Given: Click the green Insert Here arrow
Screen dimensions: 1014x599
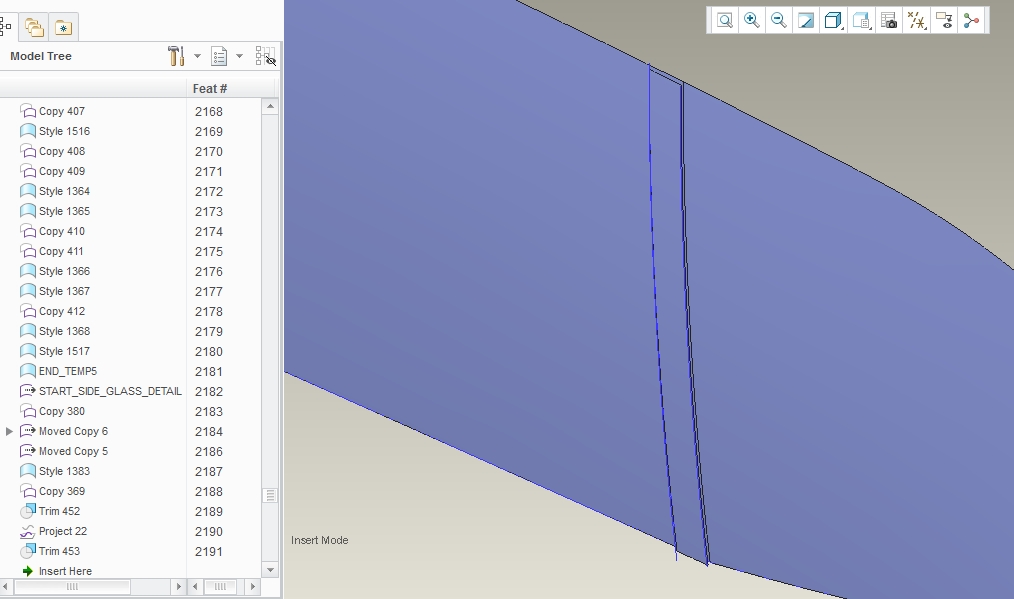Looking at the screenshot, I should coord(28,571).
